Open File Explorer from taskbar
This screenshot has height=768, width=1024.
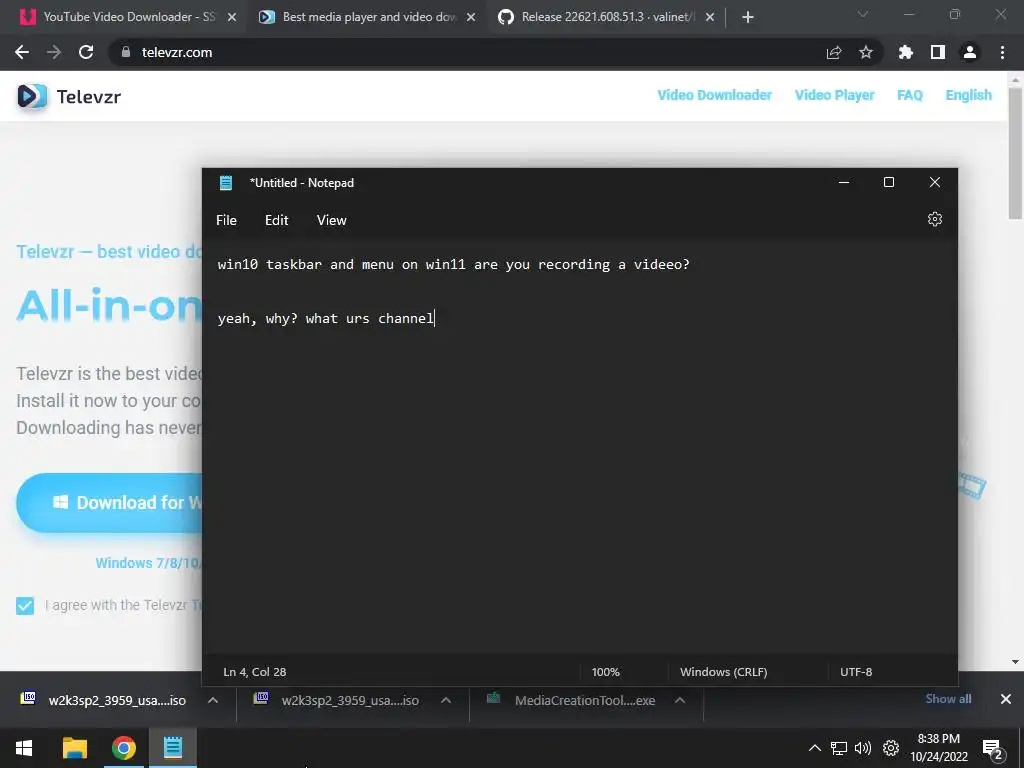click(x=74, y=748)
